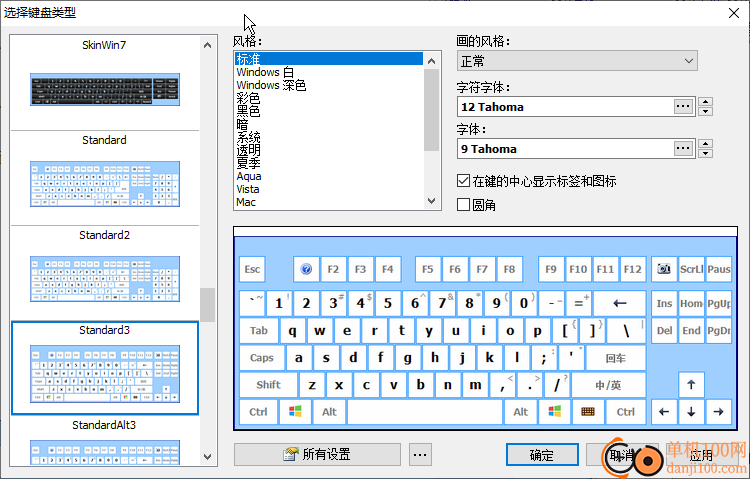Viewport: 750px width, 479px height.
Task: Click the help question-mark key on the keyboard preview
Action: click(x=306, y=269)
